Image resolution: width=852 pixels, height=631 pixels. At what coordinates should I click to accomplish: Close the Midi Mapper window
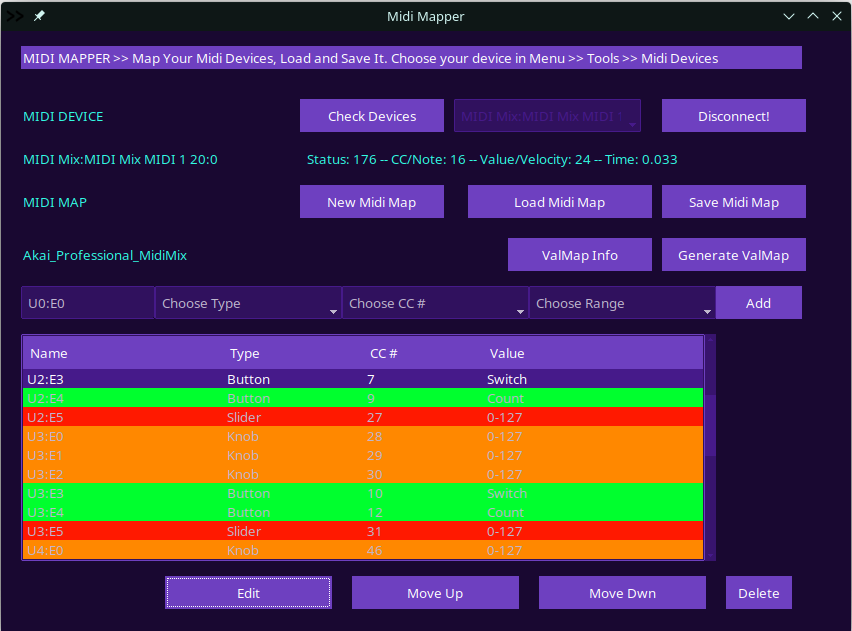pos(837,16)
